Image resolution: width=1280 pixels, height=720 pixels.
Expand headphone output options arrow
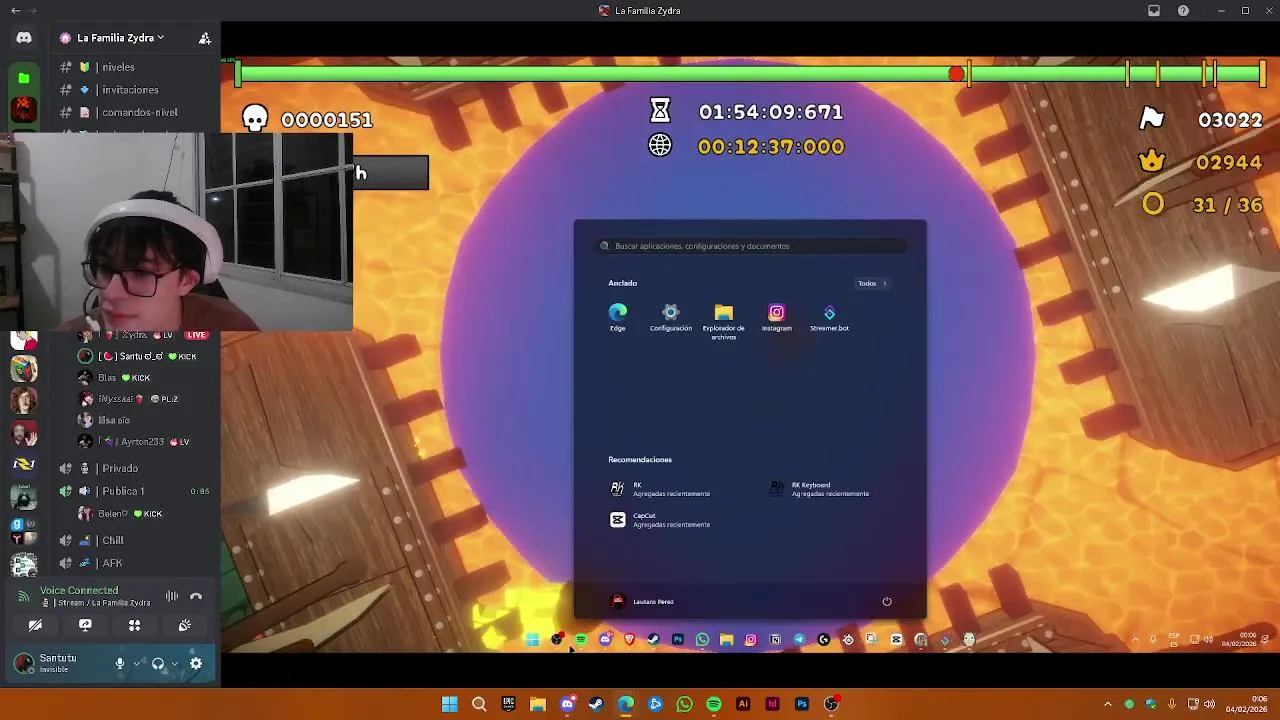click(174, 663)
